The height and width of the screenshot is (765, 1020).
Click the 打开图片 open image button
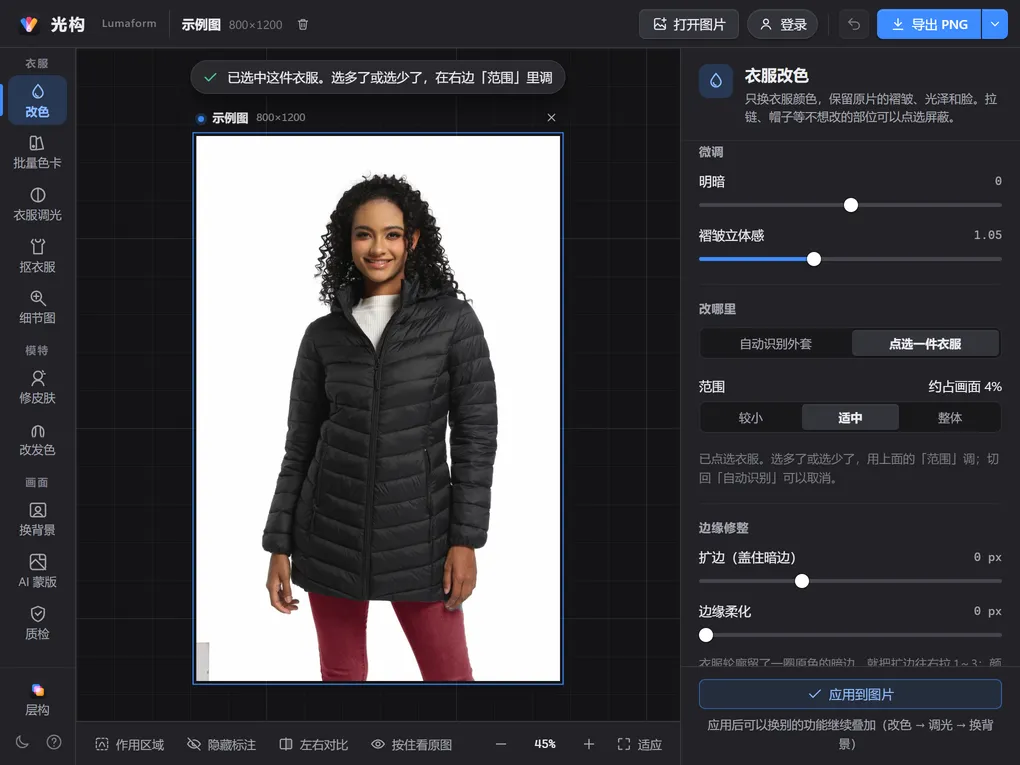689,25
